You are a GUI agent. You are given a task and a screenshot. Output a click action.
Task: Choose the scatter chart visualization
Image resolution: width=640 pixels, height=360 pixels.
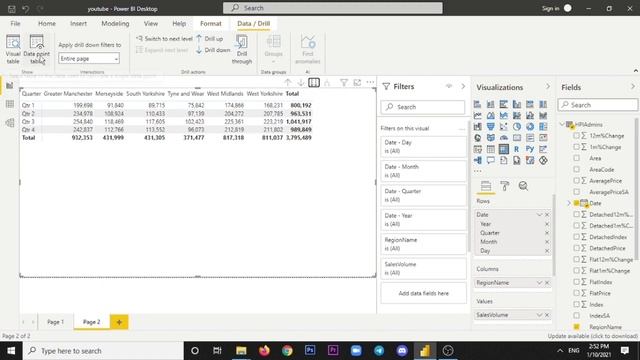pyautogui.click(x=504, y=127)
